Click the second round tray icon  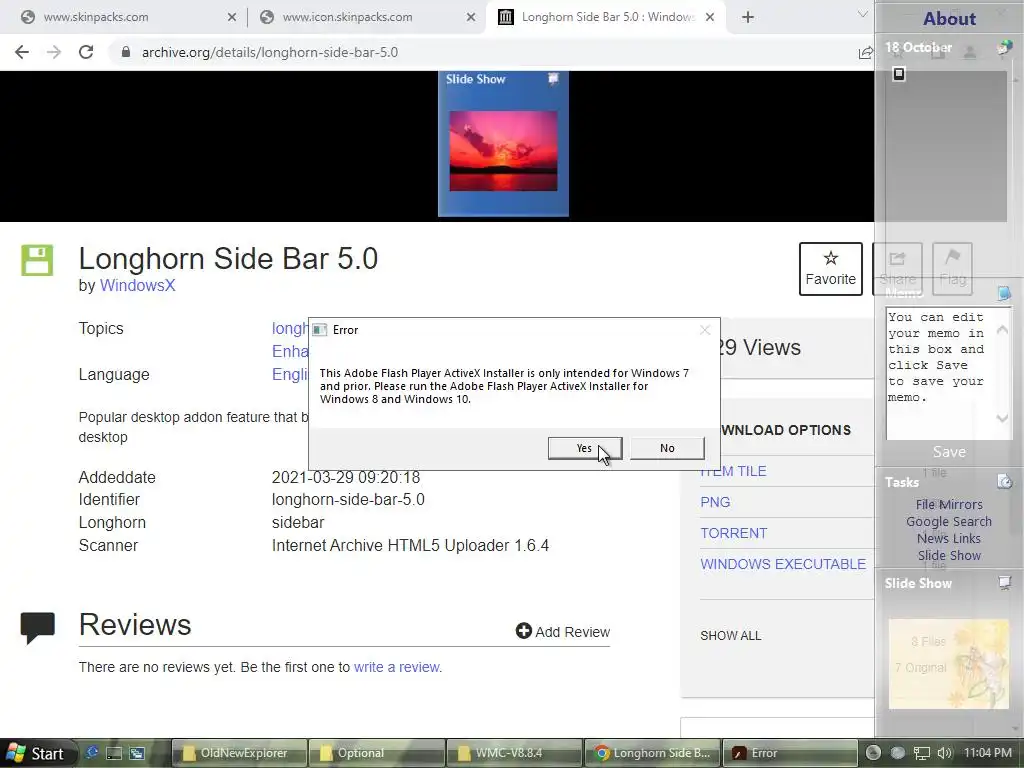[x=898, y=752]
